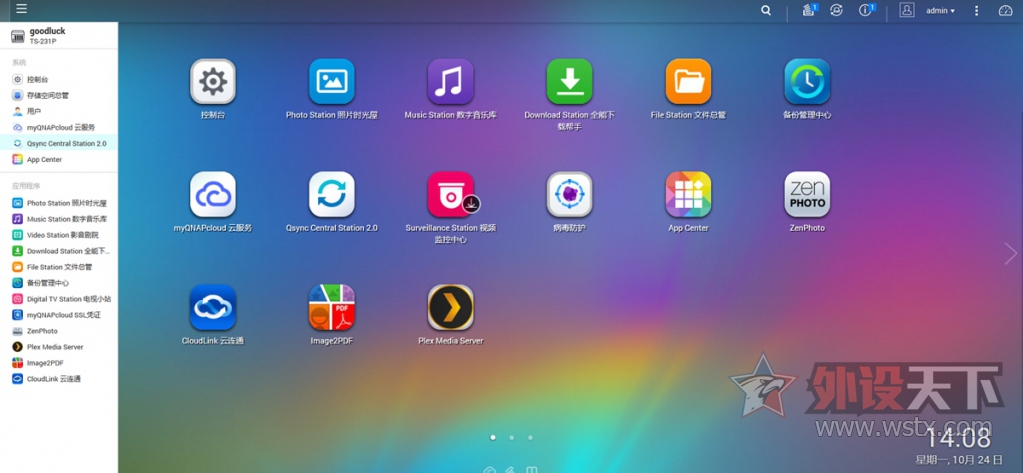Image resolution: width=1023 pixels, height=473 pixels.
Task: Open the 控制台 desktop icon
Action: pos(213,82)
